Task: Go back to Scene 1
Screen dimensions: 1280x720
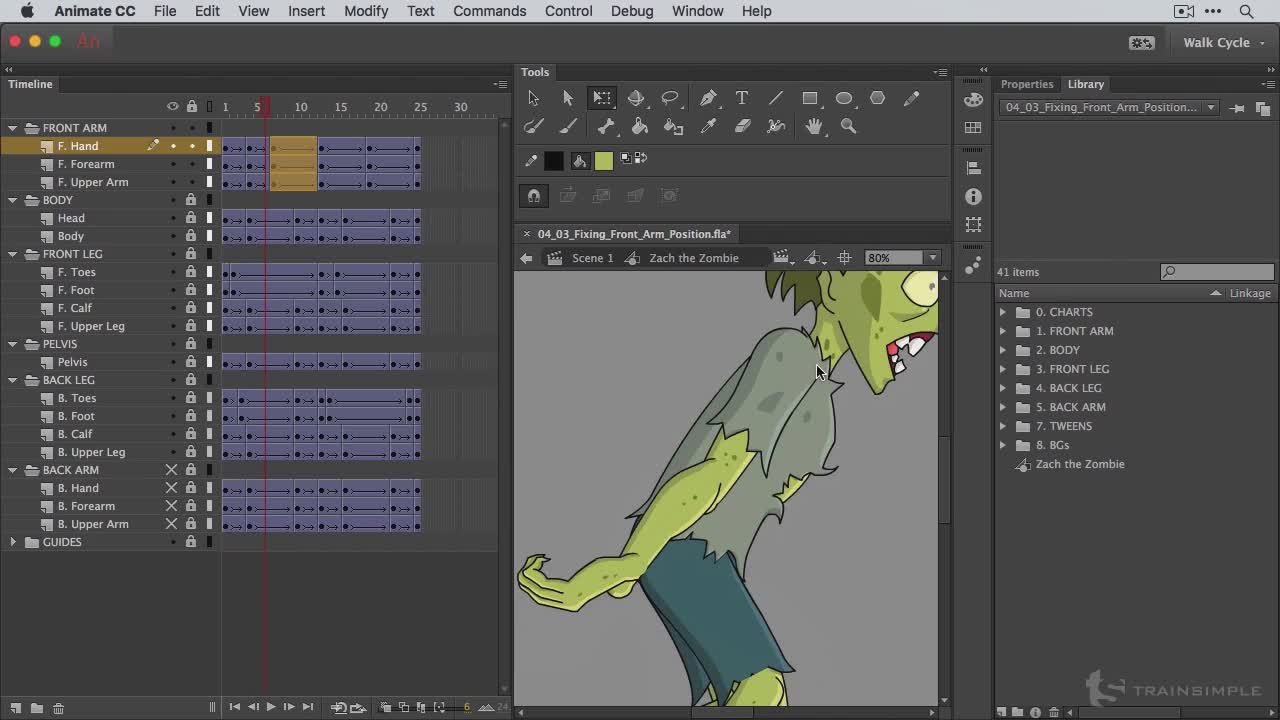Action: click(x=592, y=258)
